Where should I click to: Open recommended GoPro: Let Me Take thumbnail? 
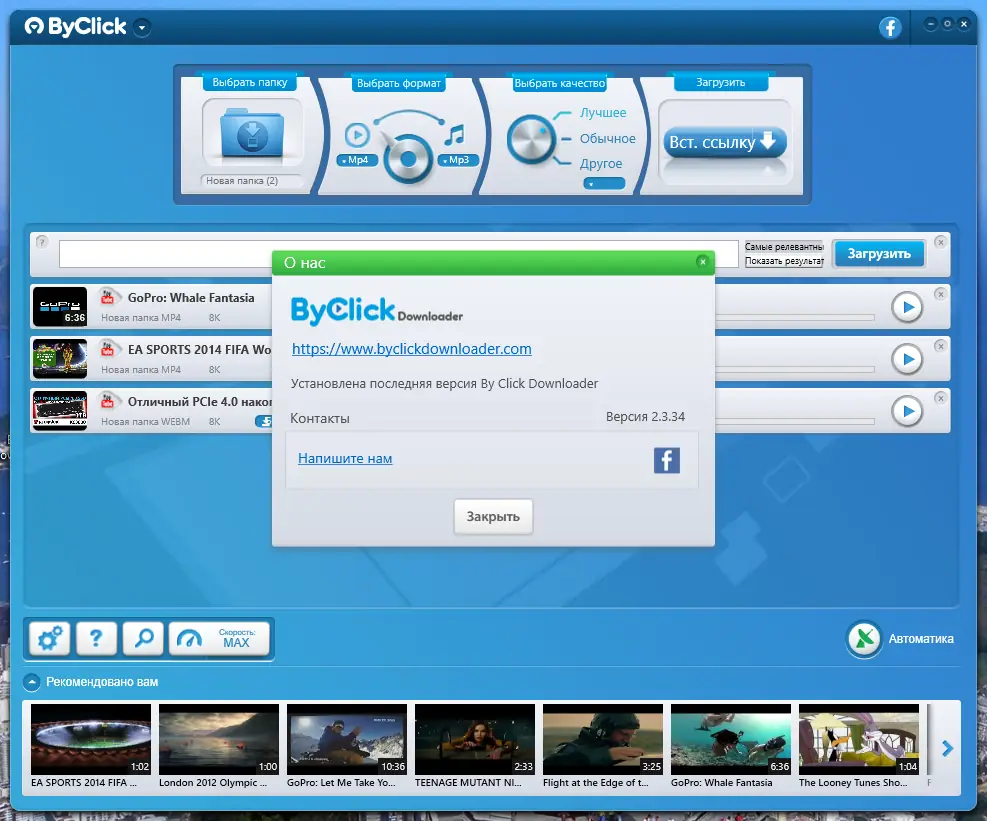click(347, 739)
